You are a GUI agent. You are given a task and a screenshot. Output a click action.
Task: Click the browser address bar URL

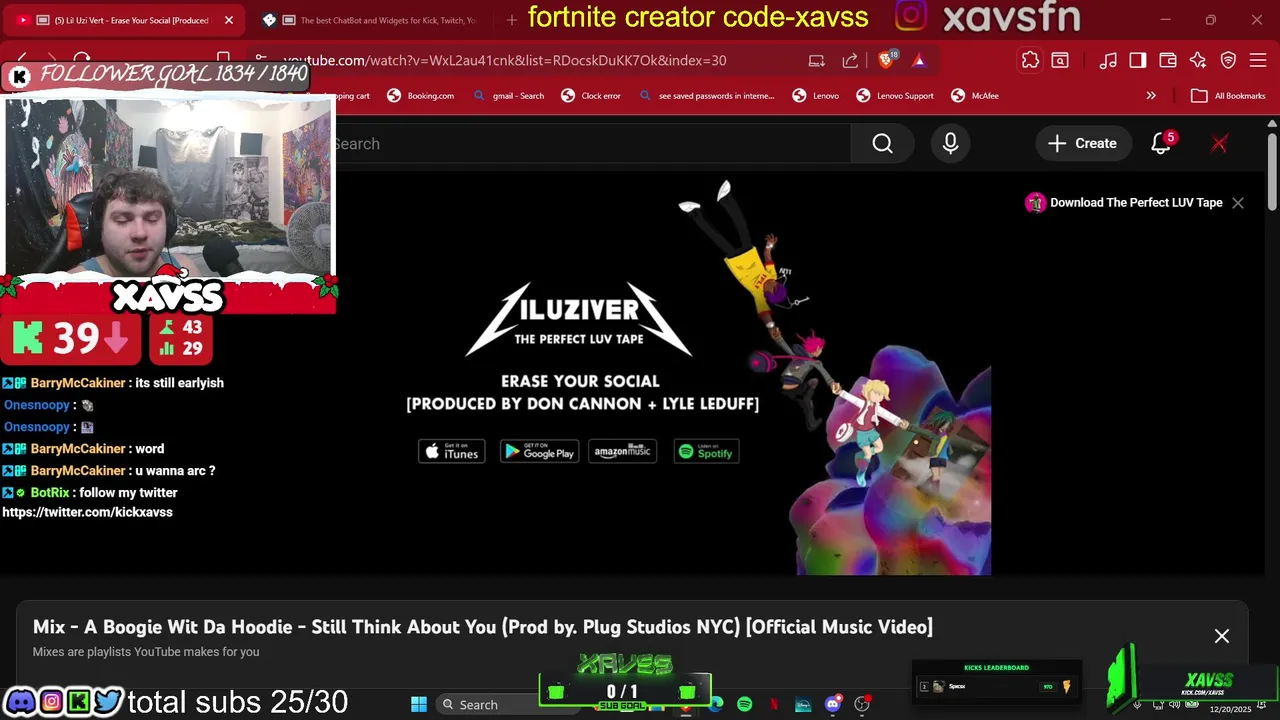(x=504, y=60)
